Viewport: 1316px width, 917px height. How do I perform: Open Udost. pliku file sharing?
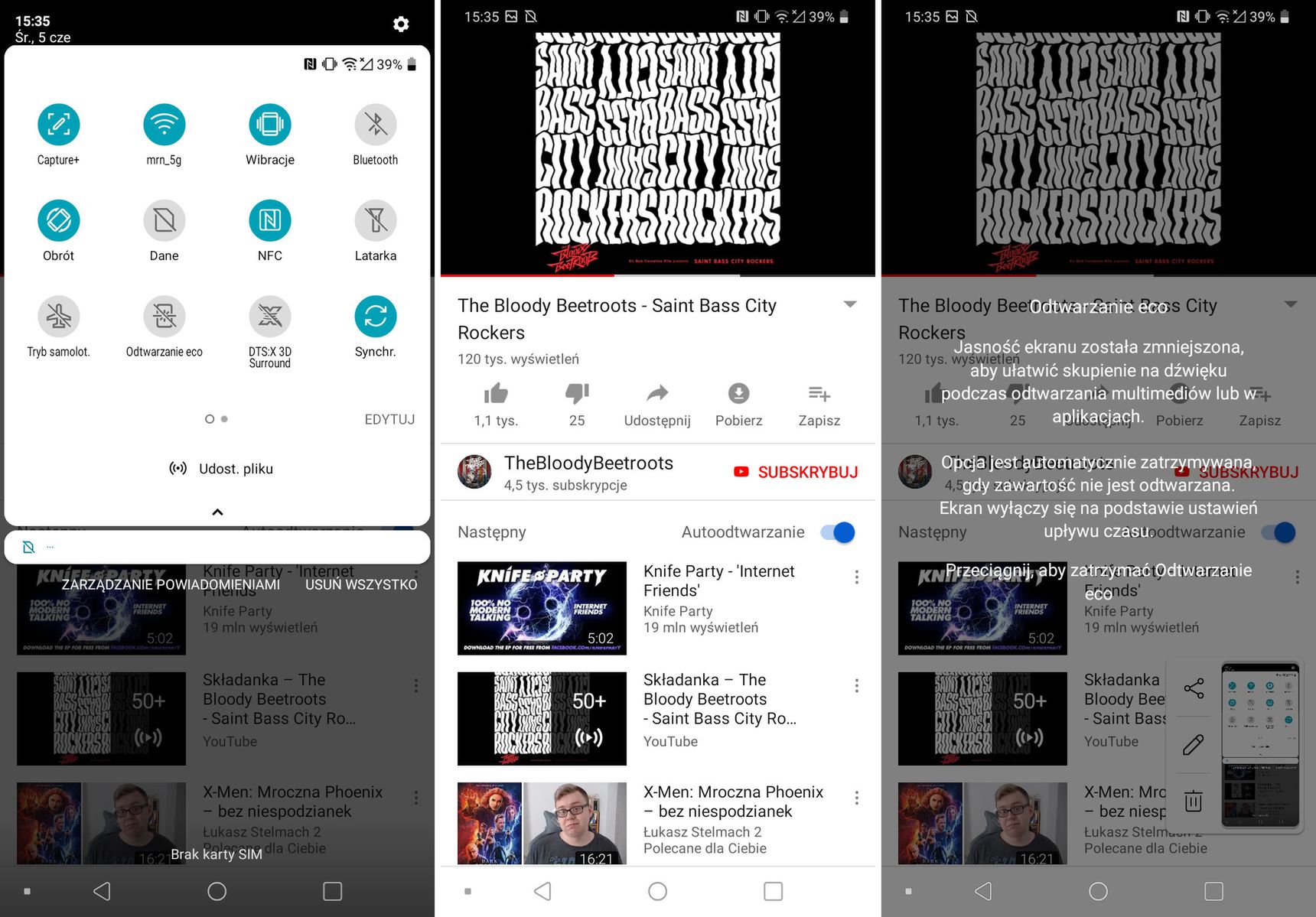click(221, 469)
